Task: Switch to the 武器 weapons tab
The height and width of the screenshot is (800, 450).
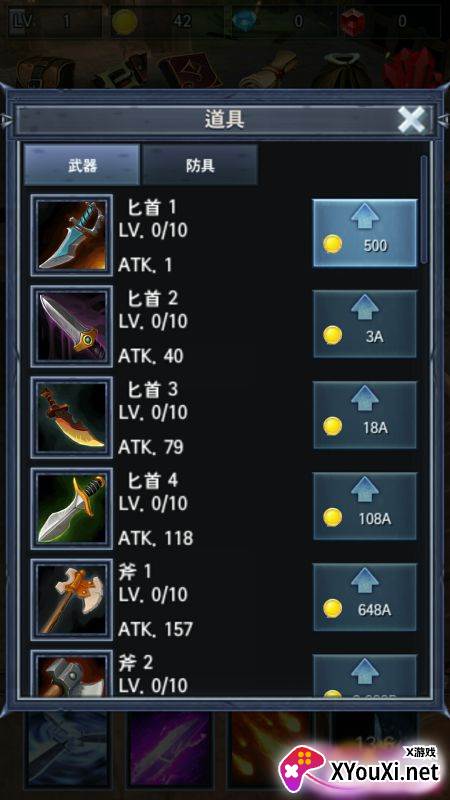Action: click(x=82, y=165)
